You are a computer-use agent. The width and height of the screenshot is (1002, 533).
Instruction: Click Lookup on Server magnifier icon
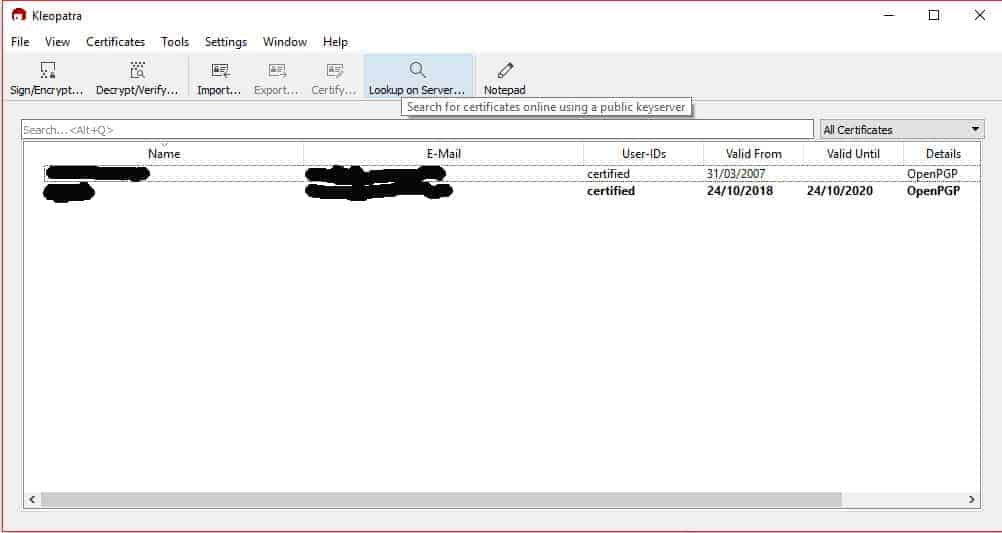coord(417,70)
